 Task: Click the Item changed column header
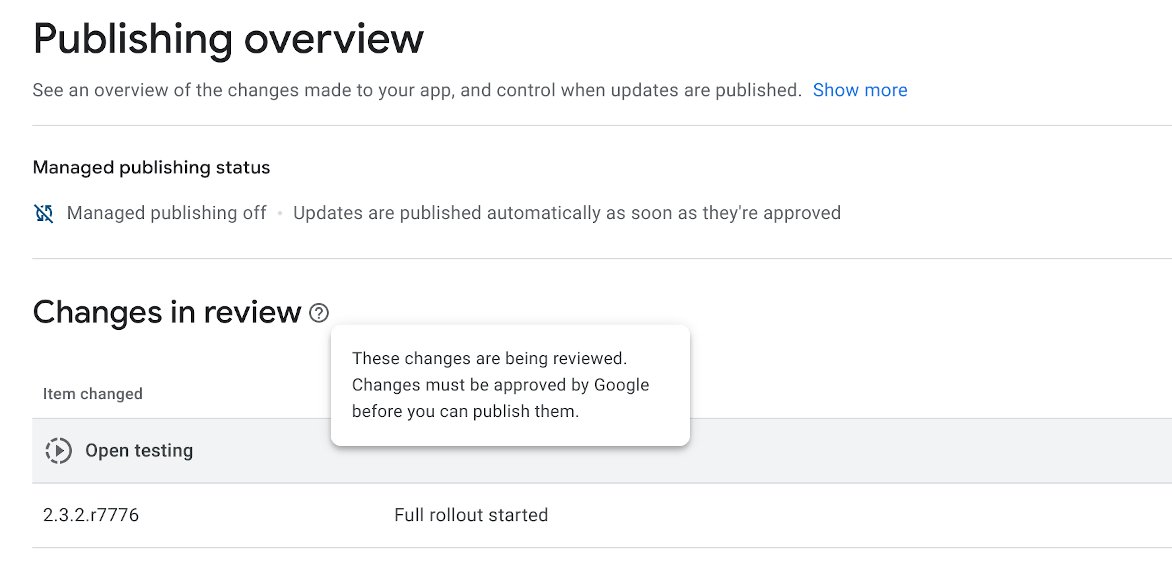click(93, 394)
